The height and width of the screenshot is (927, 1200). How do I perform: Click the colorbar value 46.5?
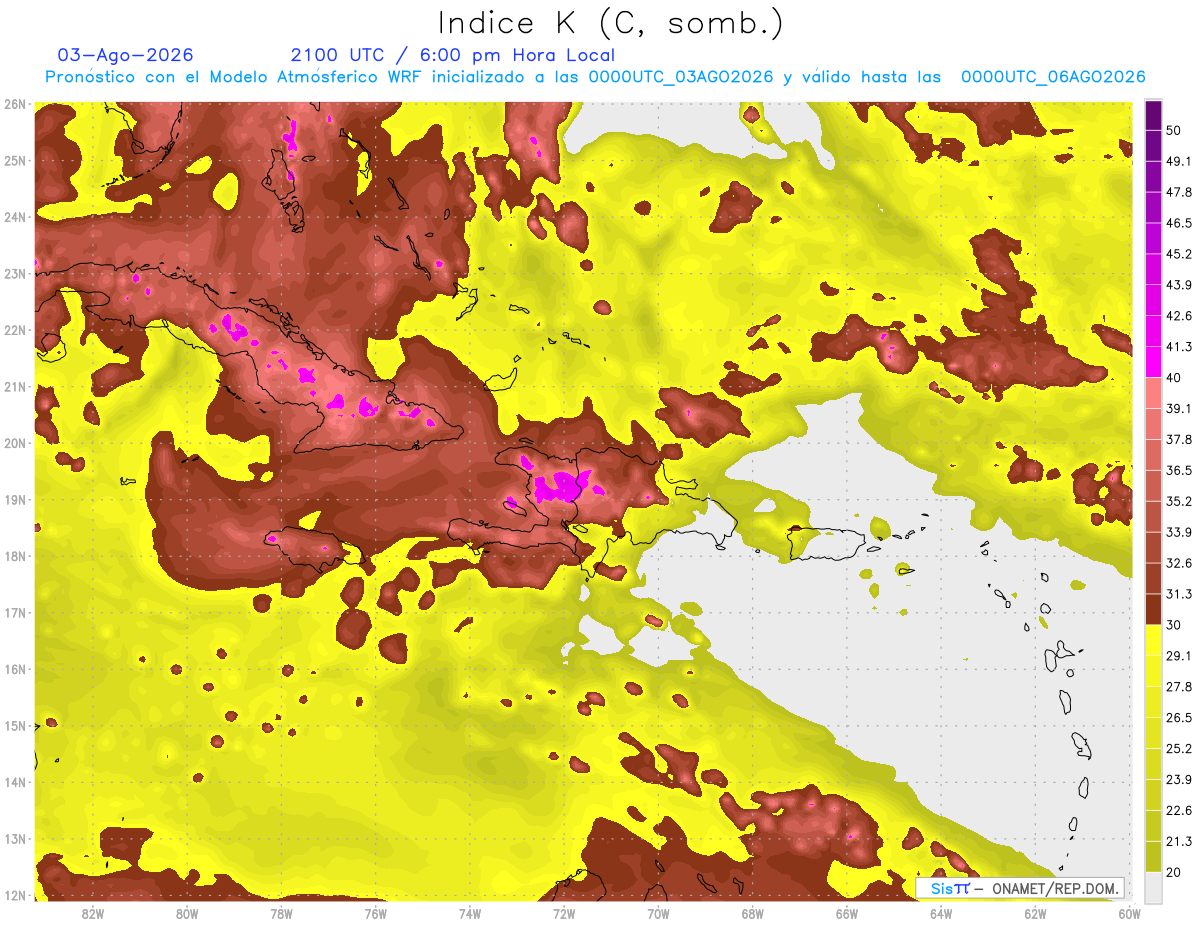[1179, 223]
